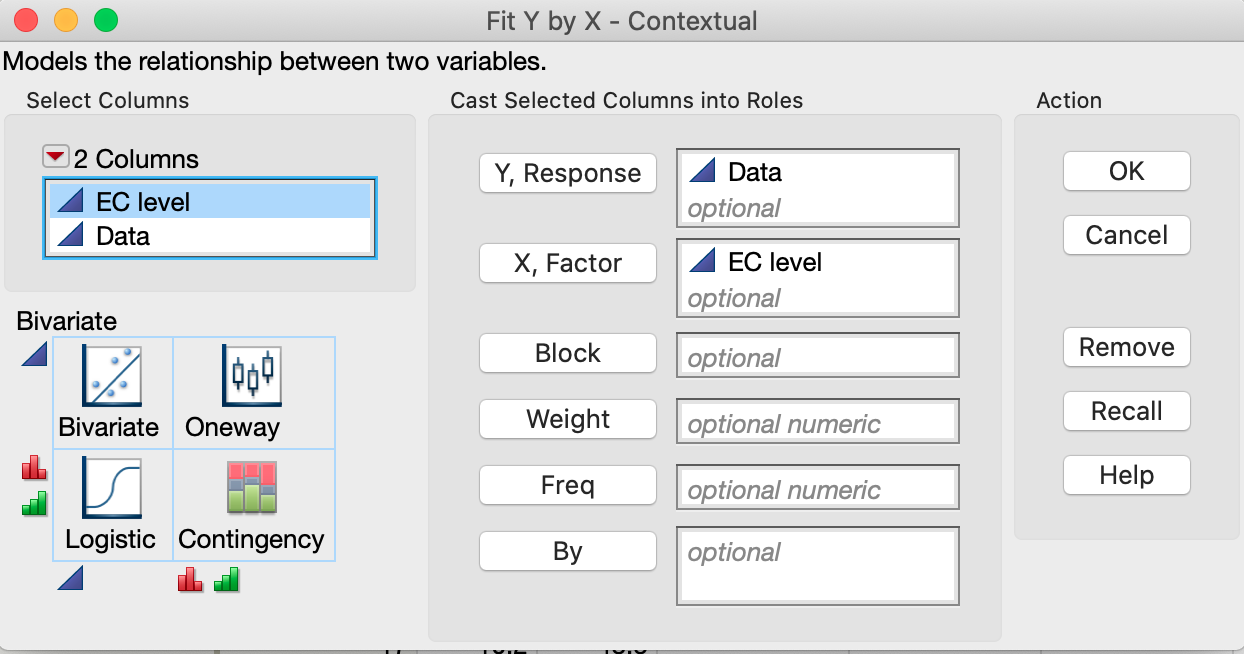Open the red triangle menu for 2 Columns

coord(55,158)
